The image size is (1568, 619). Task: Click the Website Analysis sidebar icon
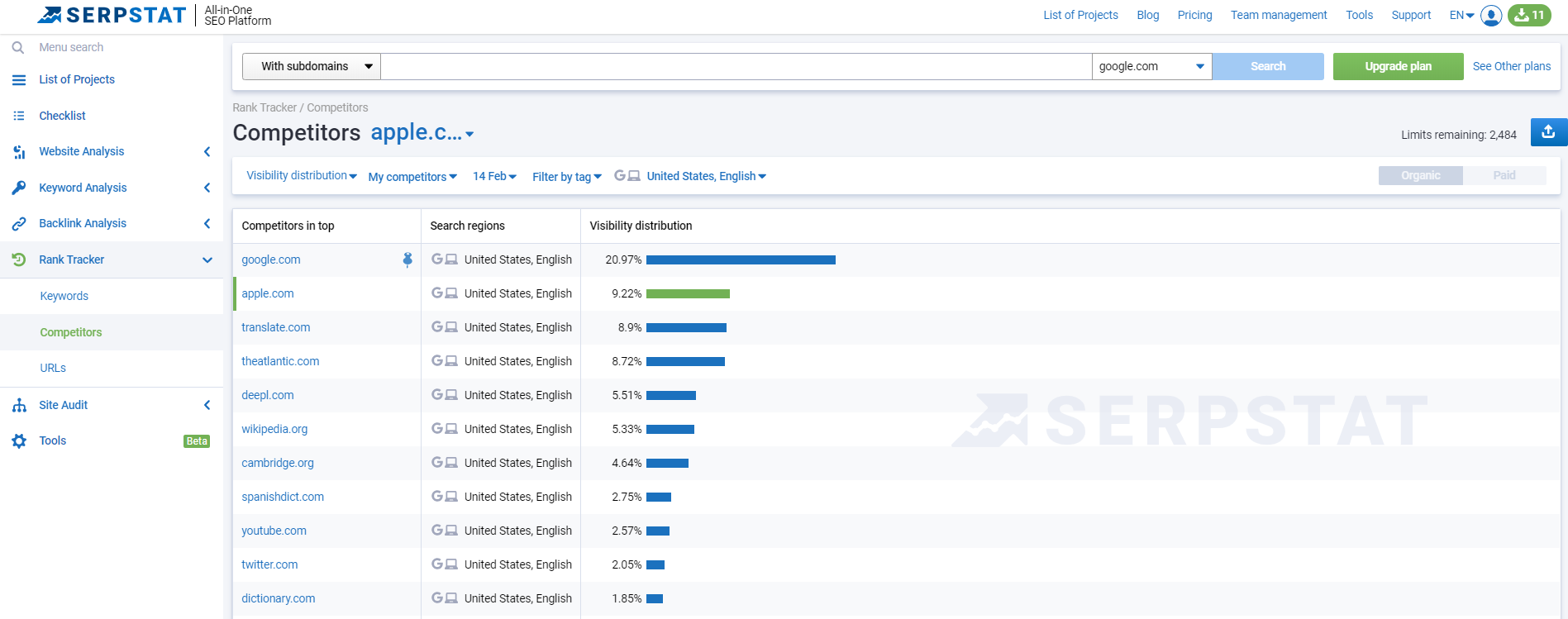19,152
